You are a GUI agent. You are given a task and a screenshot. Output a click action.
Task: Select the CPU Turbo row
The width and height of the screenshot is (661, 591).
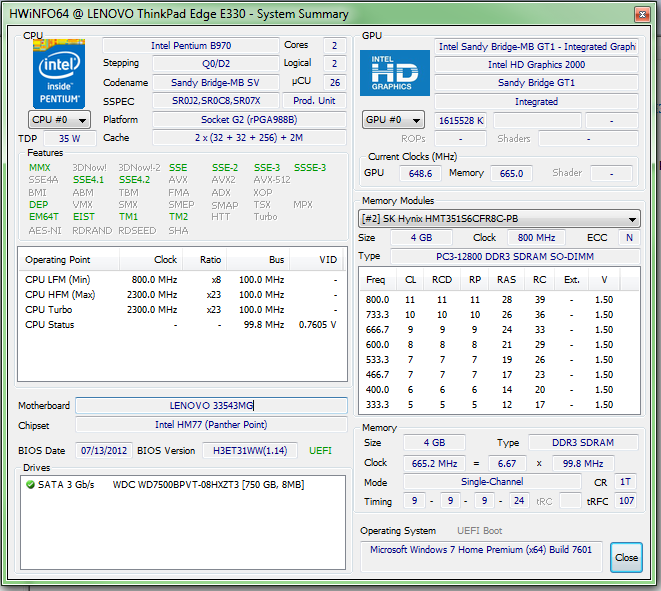pyautogui.click(x=182, y=310)
